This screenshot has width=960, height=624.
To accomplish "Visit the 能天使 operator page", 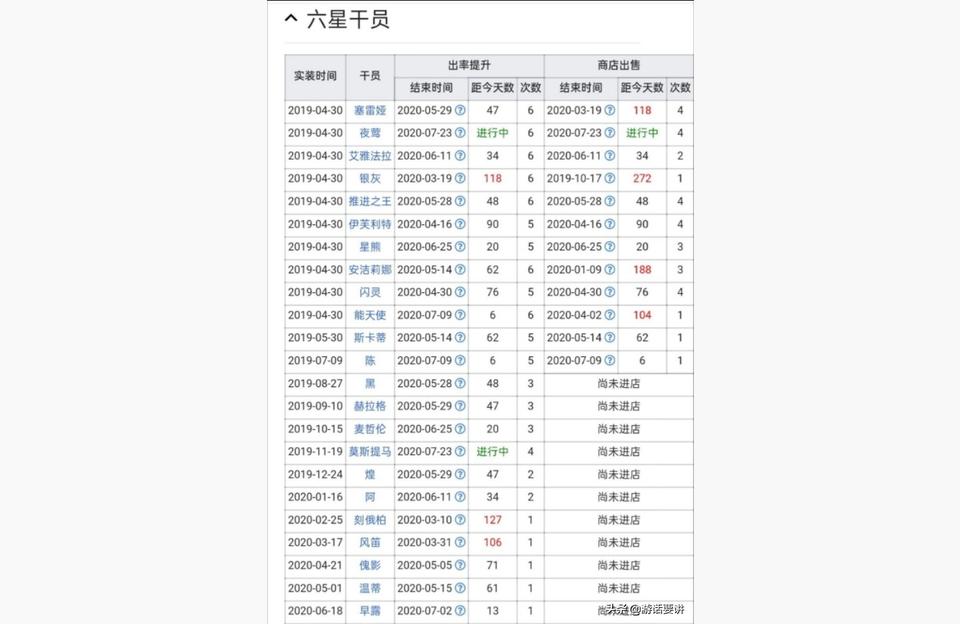I will click(370, 315).
